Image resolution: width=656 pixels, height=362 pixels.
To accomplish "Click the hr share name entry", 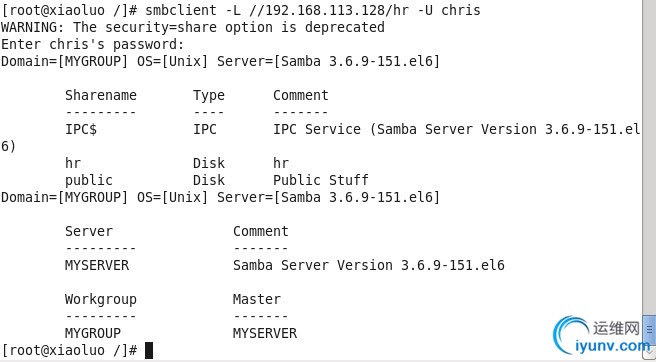I will click(x=73, y=163).
